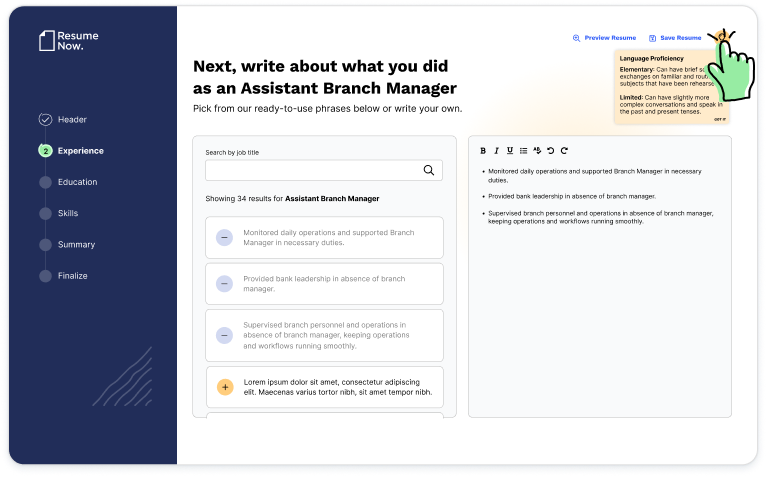This screenshot has width=766, height=477.
Task: Open the Education step in sidebar
Action: [x=77, y=182]
